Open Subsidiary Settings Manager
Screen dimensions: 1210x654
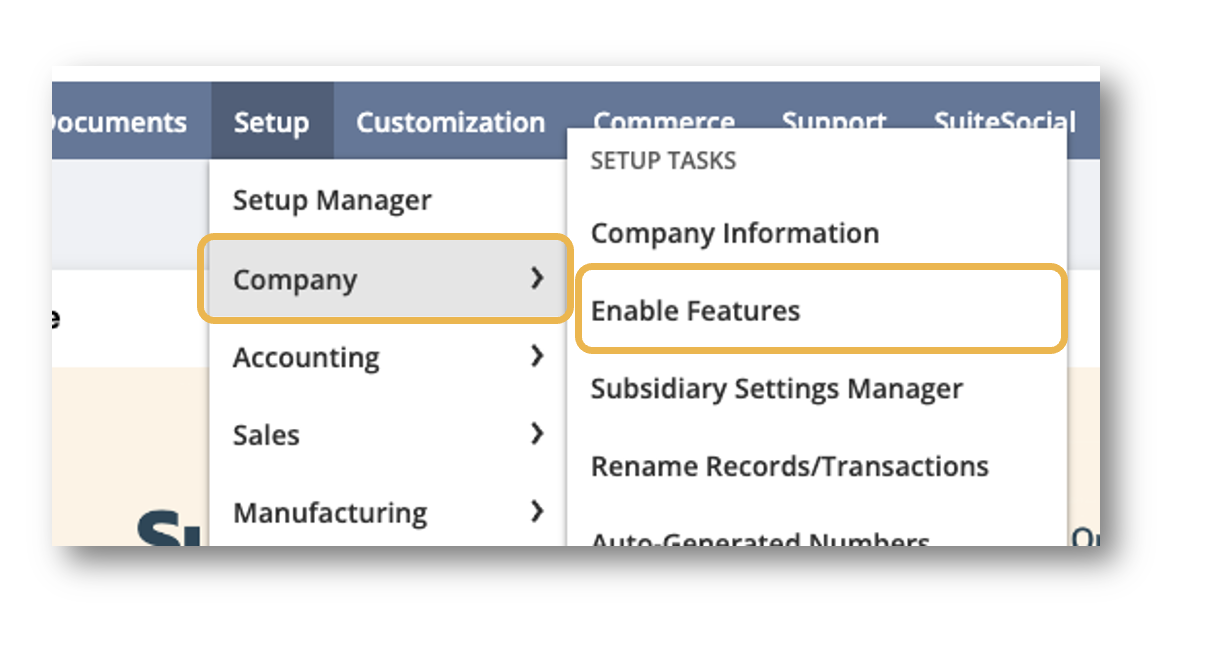(777, 388)
